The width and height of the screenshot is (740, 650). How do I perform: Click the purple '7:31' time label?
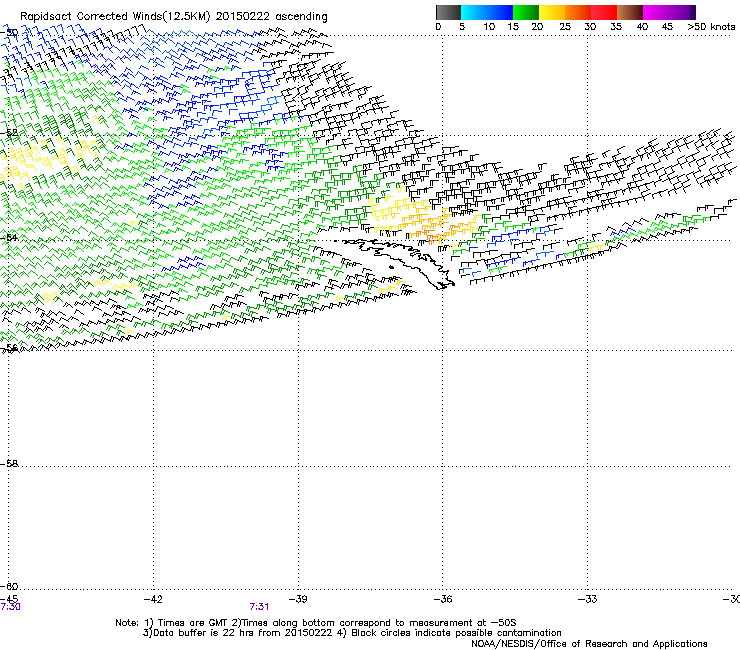coord(259,607)
